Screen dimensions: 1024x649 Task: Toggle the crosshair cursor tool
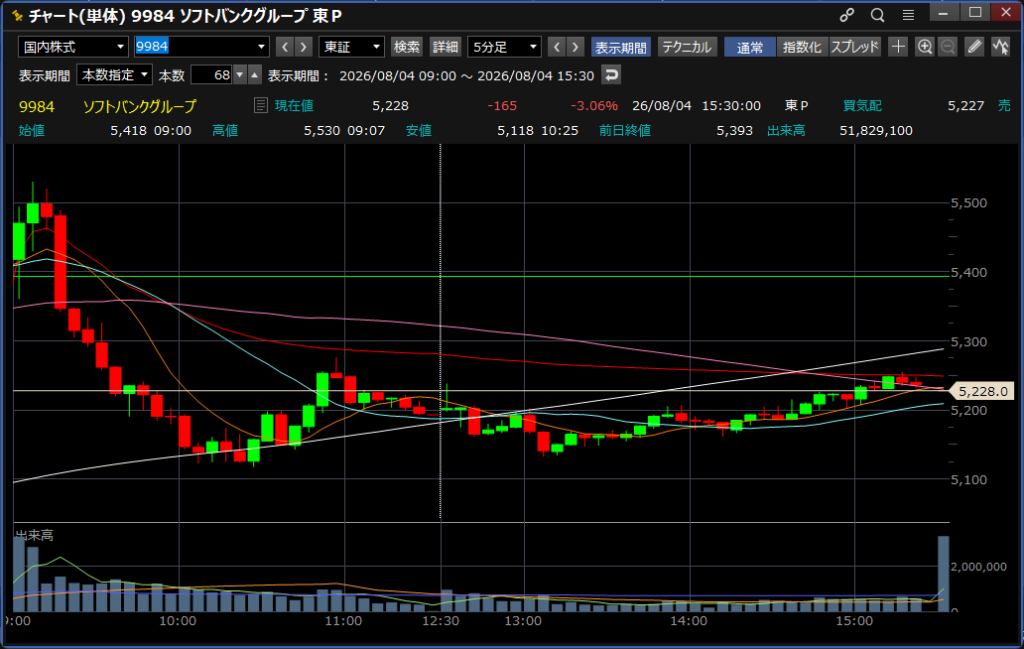point(899,46)
